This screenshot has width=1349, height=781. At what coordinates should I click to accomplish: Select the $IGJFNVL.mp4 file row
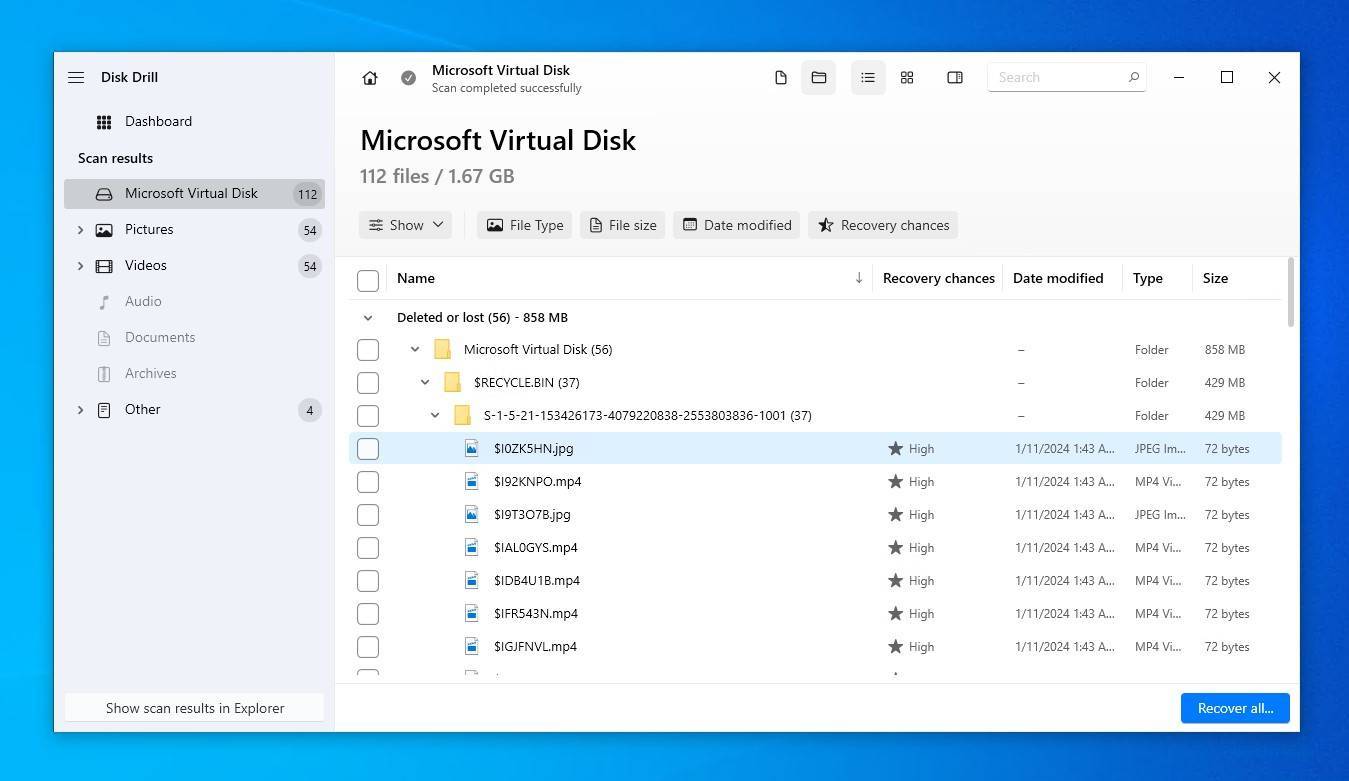(x=815, y=647)
